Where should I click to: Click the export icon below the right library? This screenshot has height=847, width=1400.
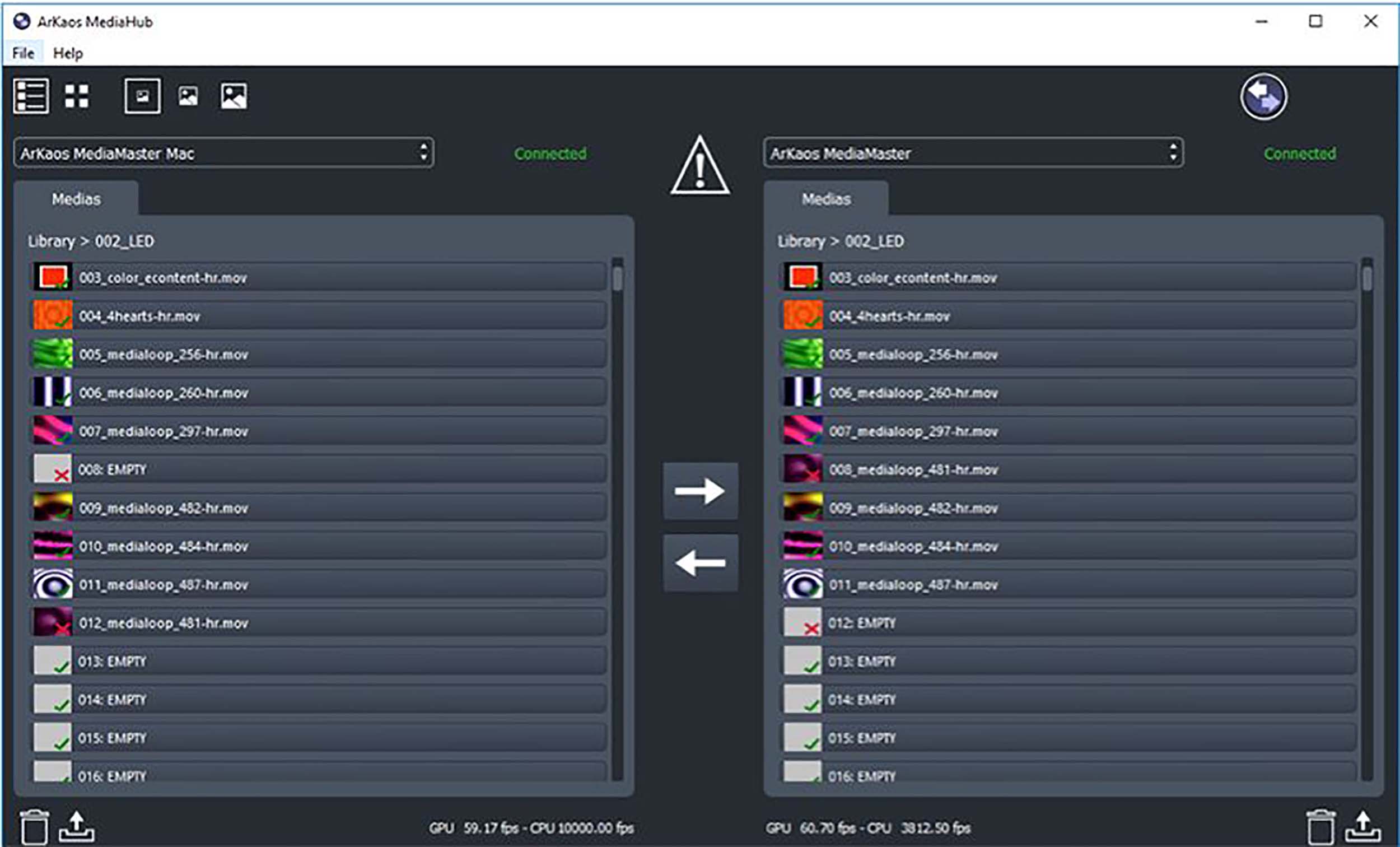pos(1365,827)
